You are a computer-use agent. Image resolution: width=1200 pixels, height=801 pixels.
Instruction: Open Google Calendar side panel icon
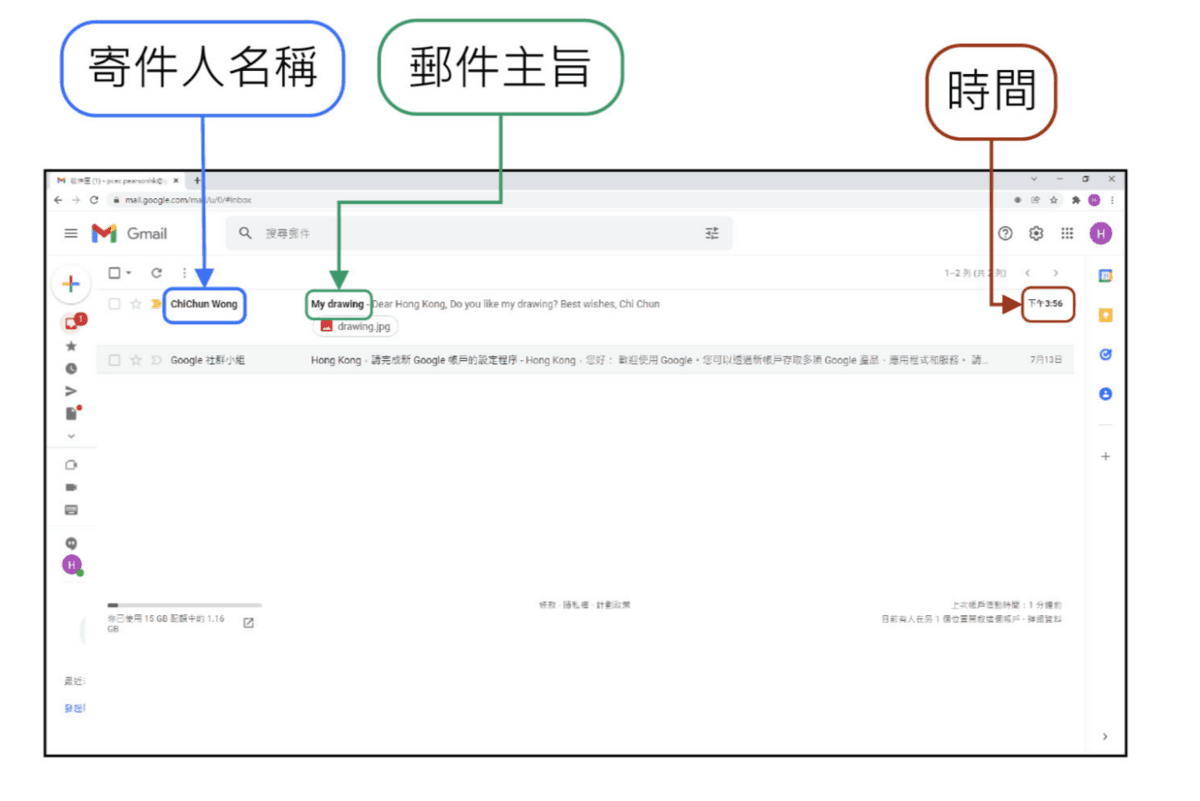[1105, 276]
